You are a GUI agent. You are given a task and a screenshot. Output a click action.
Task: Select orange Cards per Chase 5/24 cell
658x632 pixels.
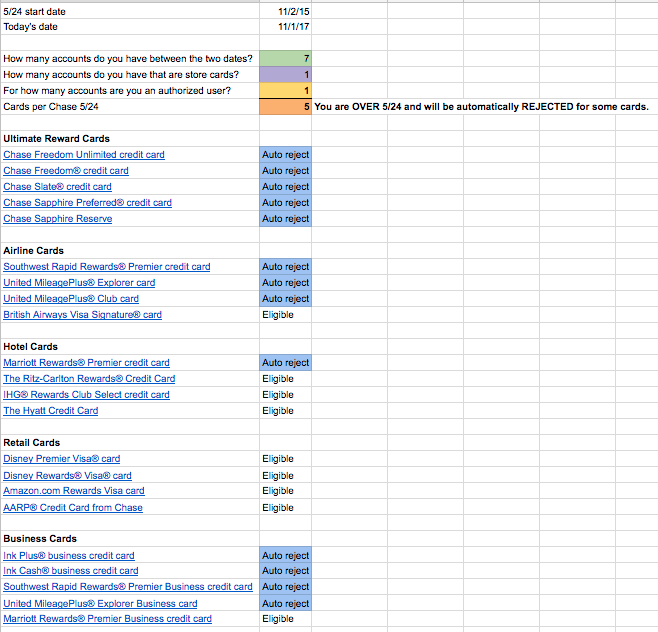coord(285,107)
